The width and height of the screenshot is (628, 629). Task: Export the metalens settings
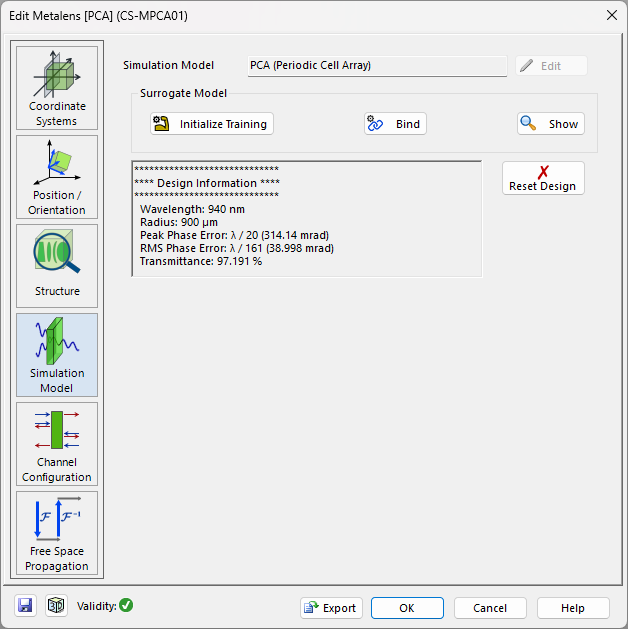[330, 608]
